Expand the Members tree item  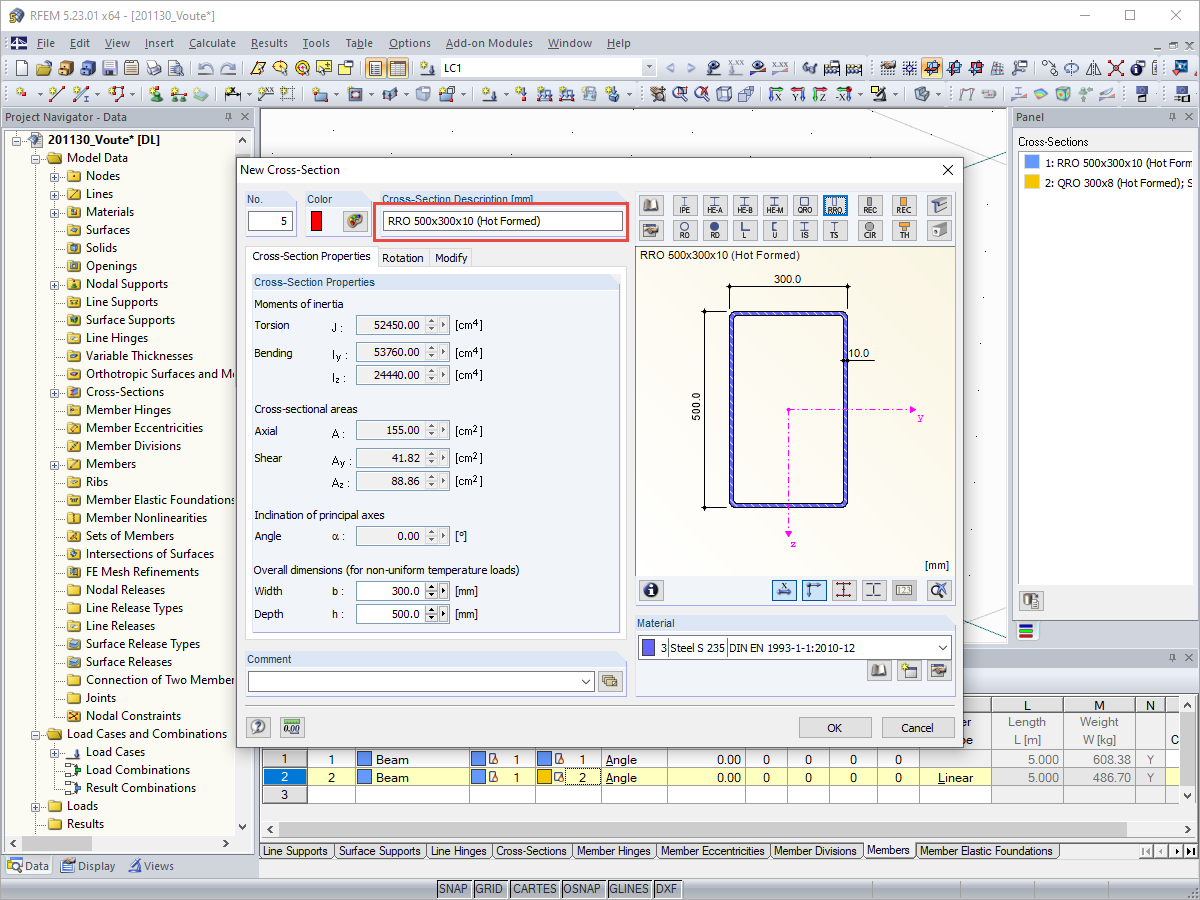coord(55,464)
